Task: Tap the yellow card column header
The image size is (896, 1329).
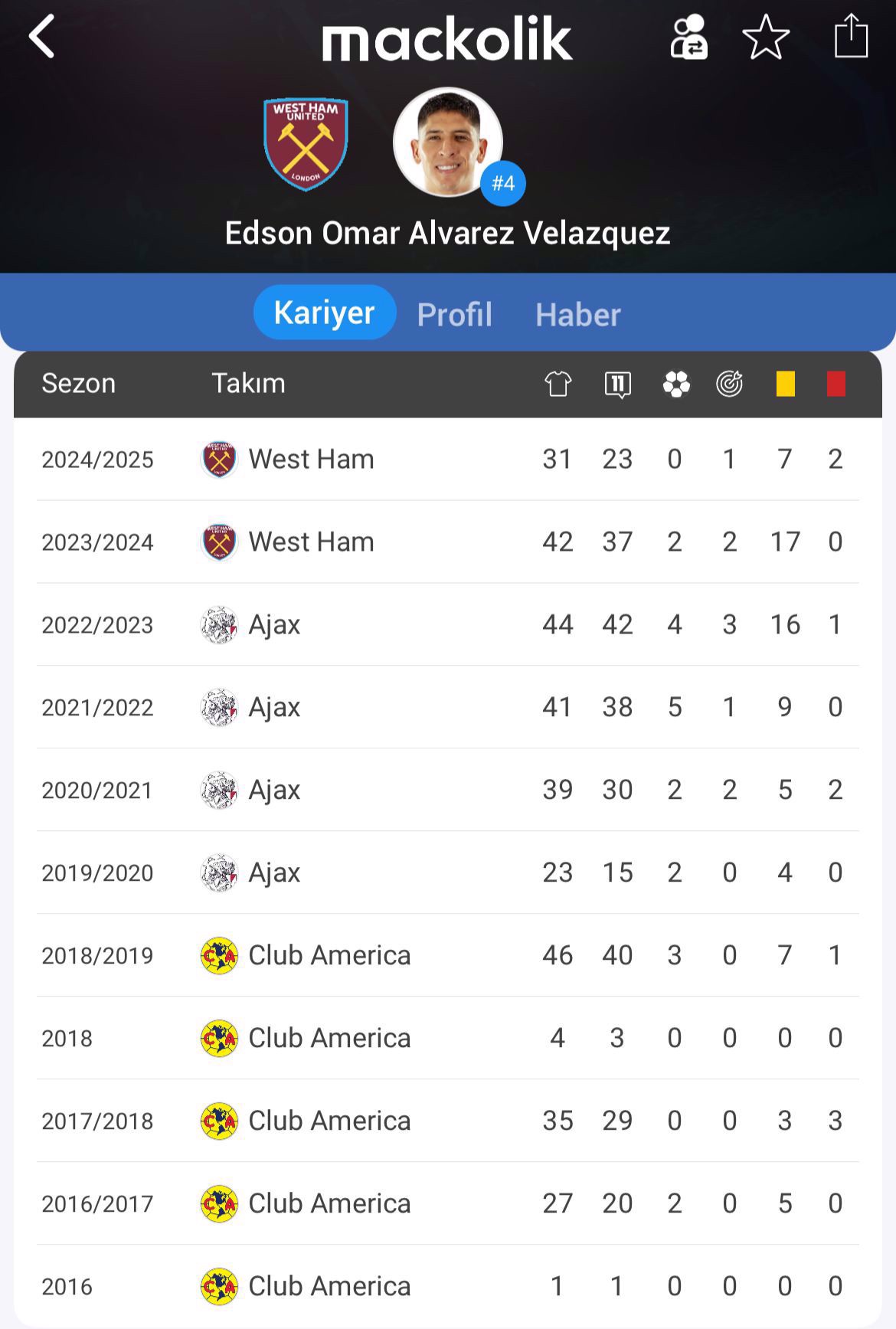Action: point(786,383)
